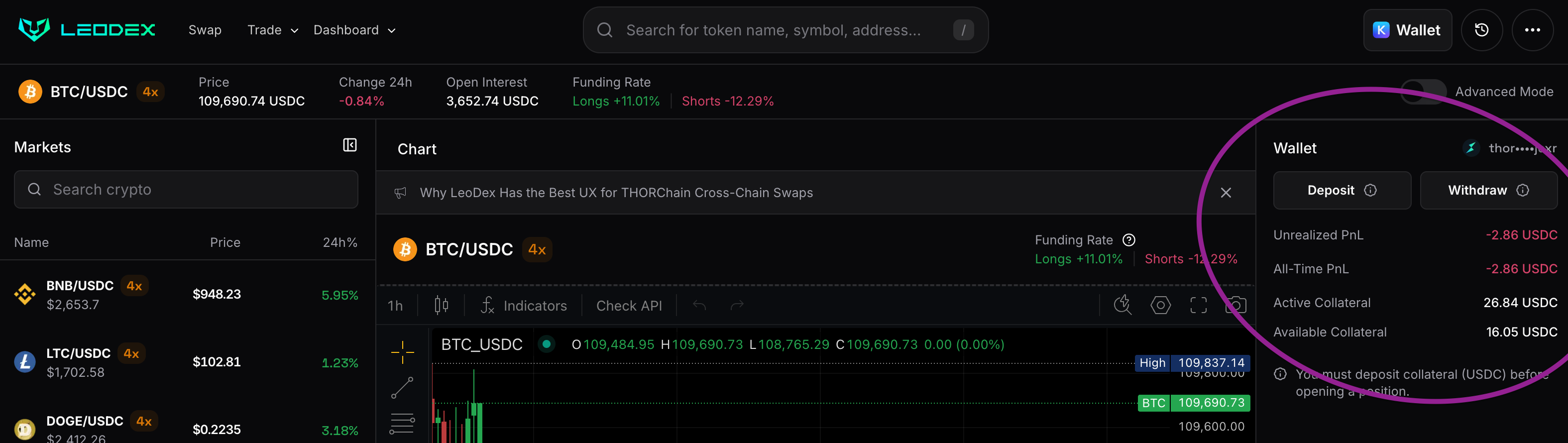Image resolution: width=1568 pixels, height=443 pixels.
Task: Click the Withdraw button
Action: click(x=1488, y=191)
